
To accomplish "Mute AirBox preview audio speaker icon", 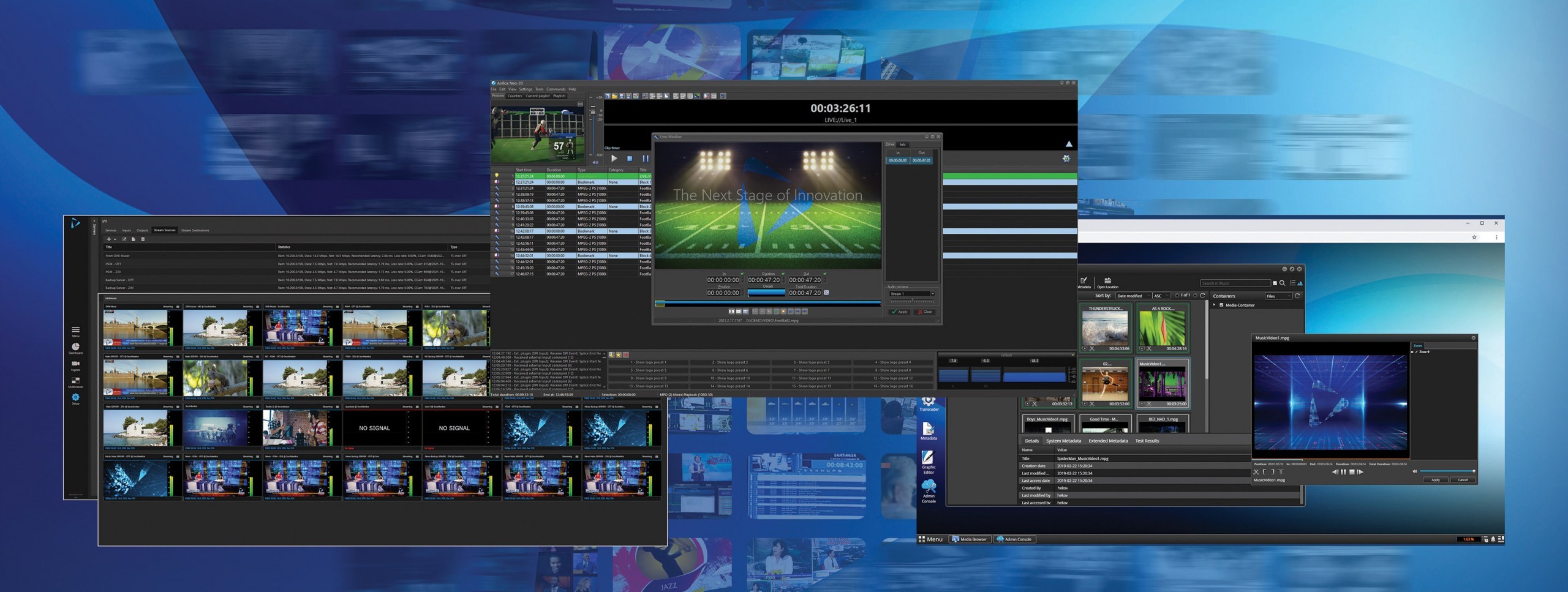I will (x=595, y=163).
